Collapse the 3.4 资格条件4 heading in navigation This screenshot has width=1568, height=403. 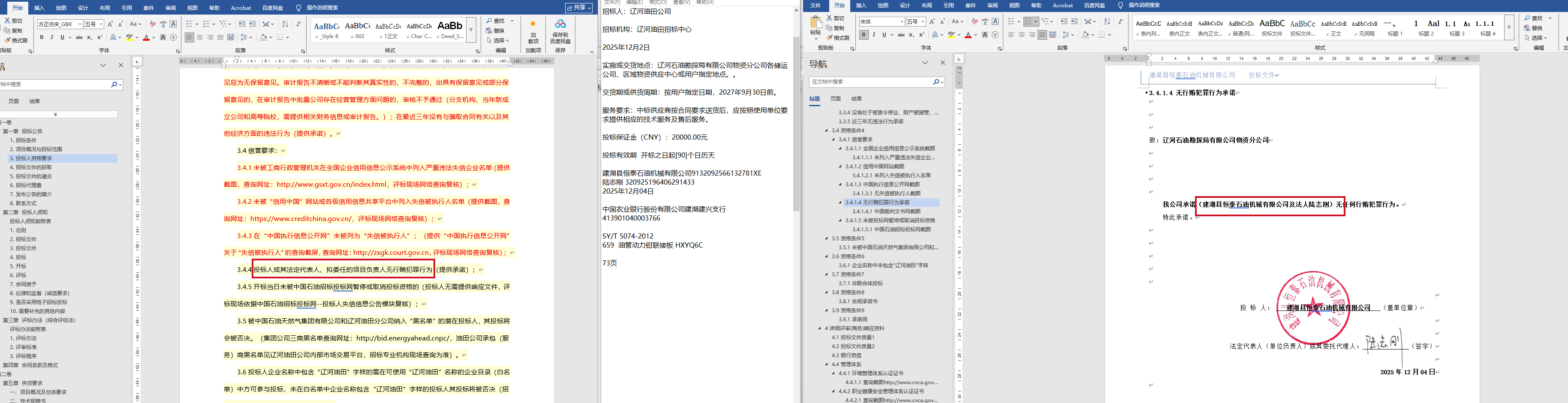point(827,131)
